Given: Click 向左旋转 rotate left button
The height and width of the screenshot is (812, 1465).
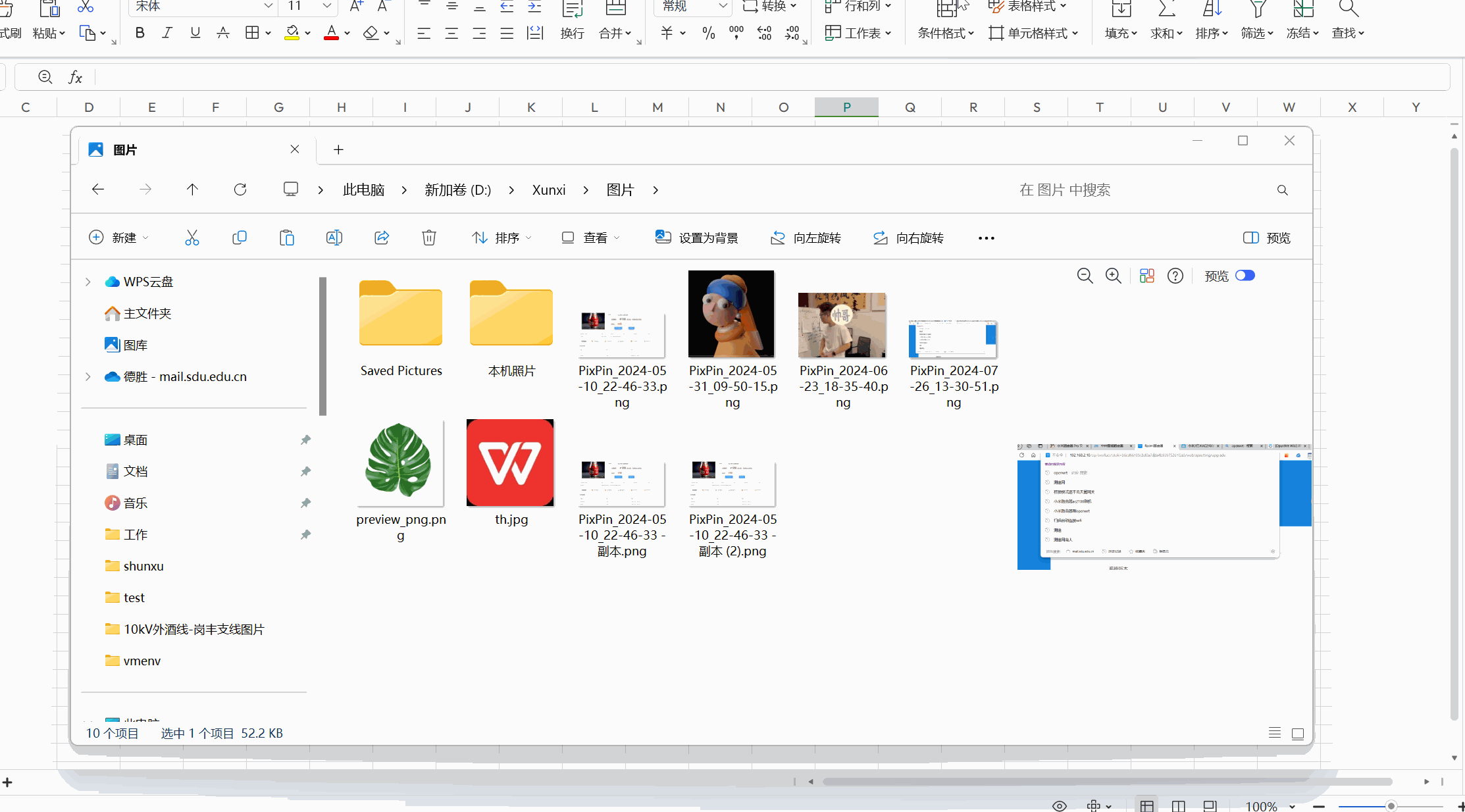Looking at the screenshot, I should click(x=806, y=238).
